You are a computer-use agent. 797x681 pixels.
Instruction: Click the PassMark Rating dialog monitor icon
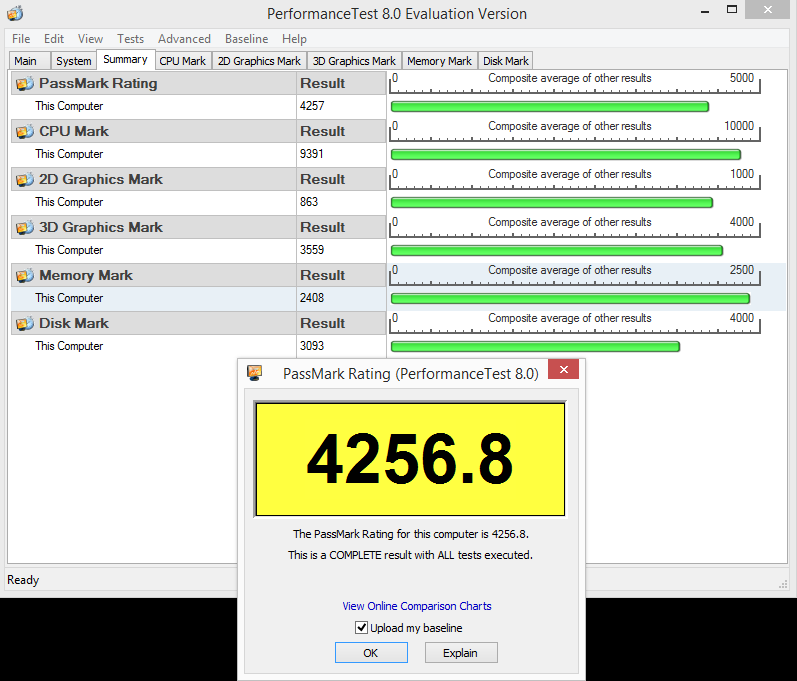click(254, 373)
